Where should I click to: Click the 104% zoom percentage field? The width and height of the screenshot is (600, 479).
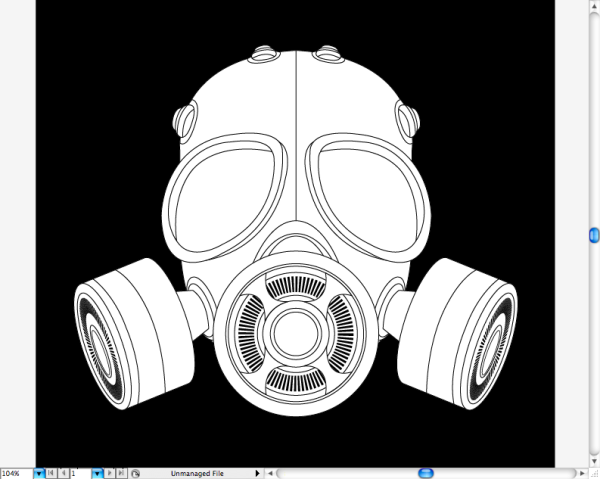16,473
